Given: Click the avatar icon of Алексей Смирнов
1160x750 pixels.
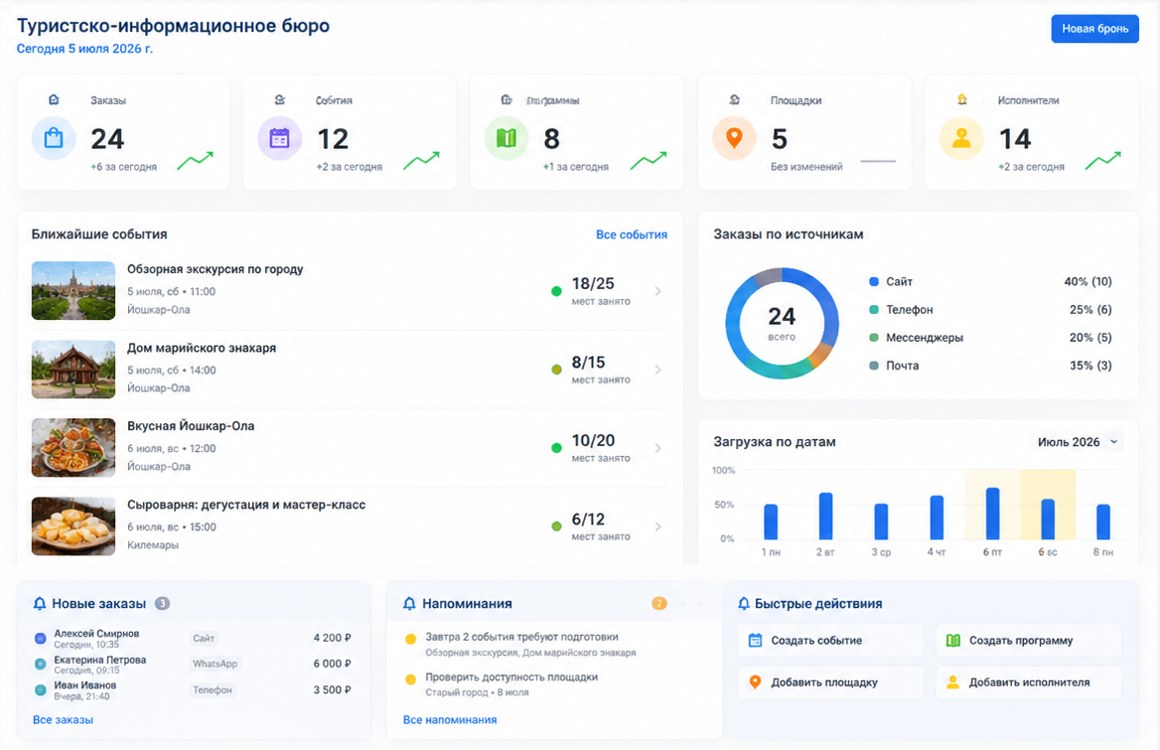Looking at the screenshot, I should [x=41, y=638].
